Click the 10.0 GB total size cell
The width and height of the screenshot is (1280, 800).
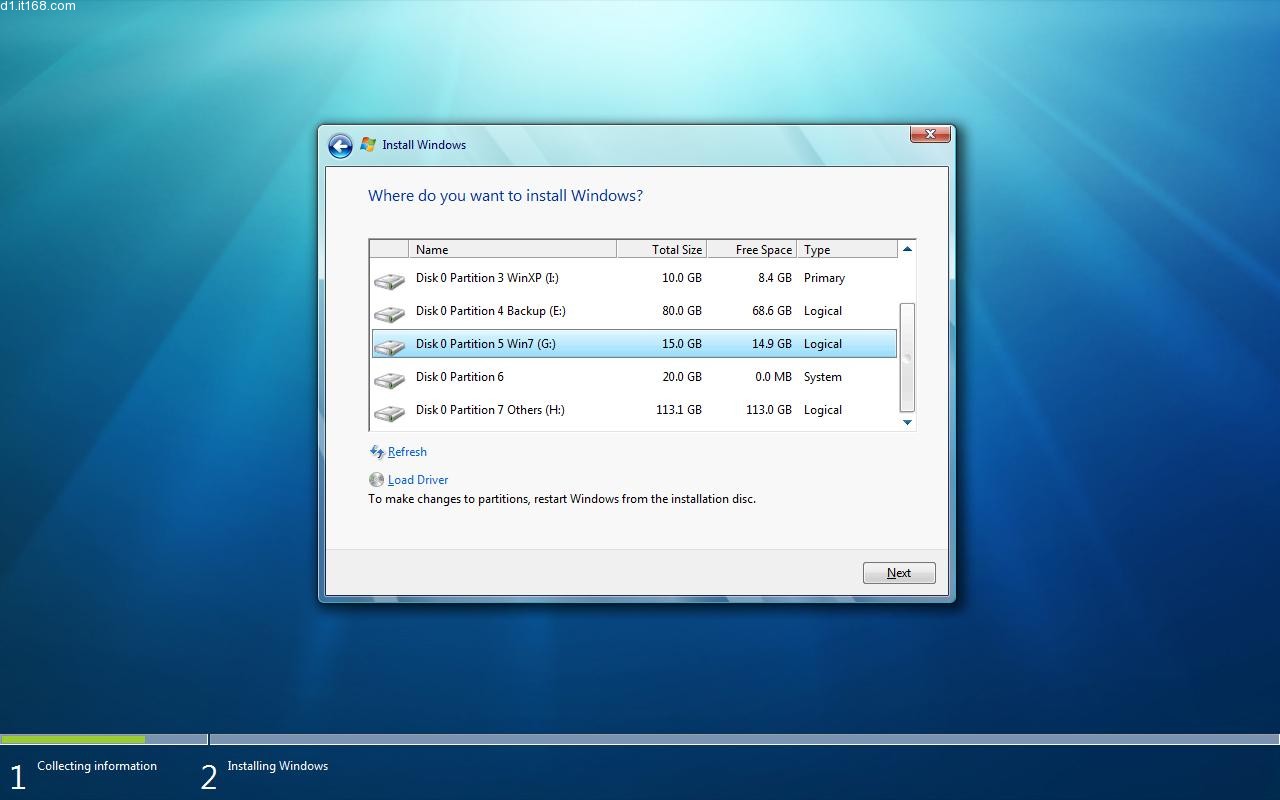tap(682, 278)
